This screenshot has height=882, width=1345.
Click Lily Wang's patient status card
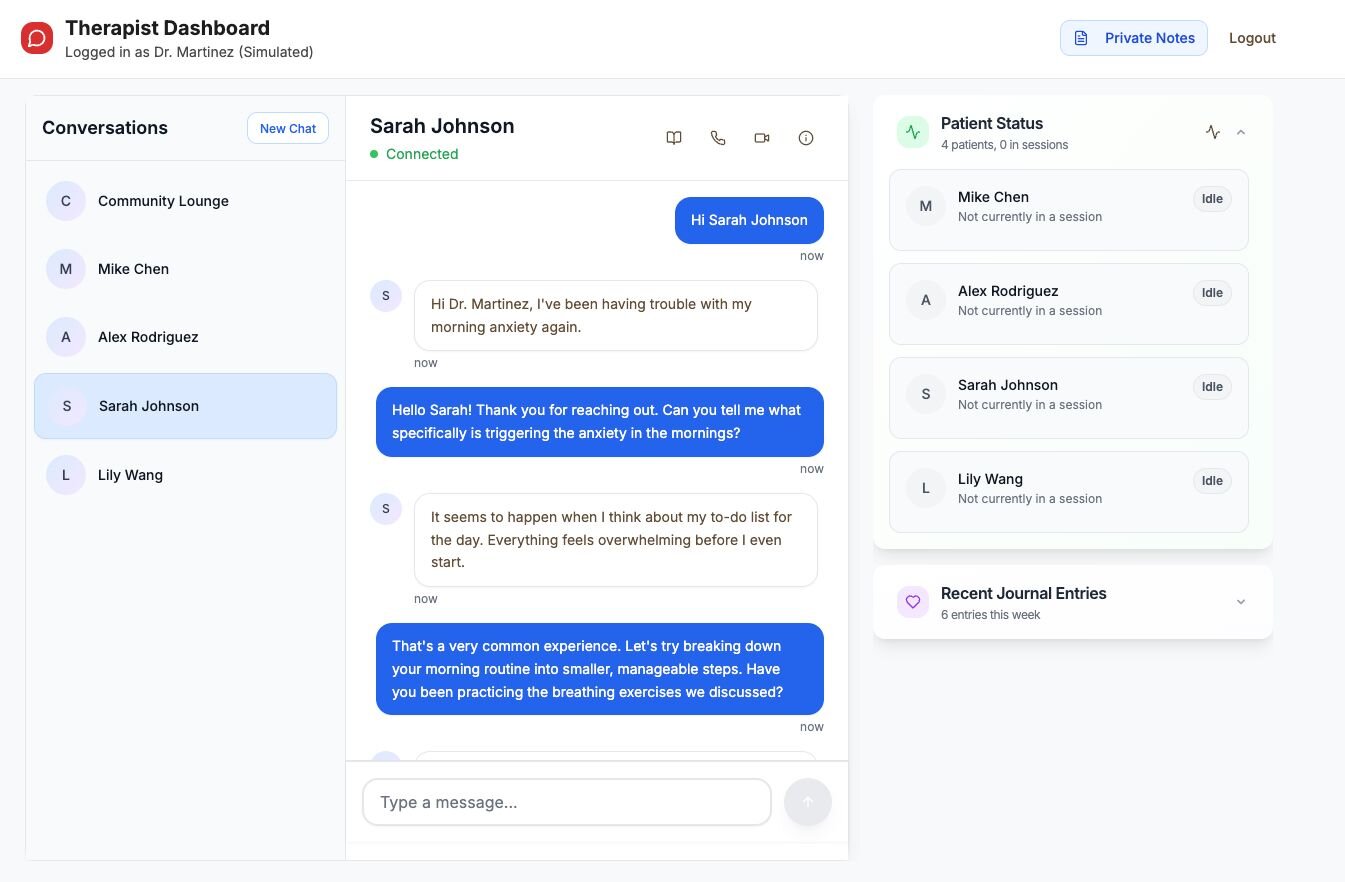(1069, 492)
